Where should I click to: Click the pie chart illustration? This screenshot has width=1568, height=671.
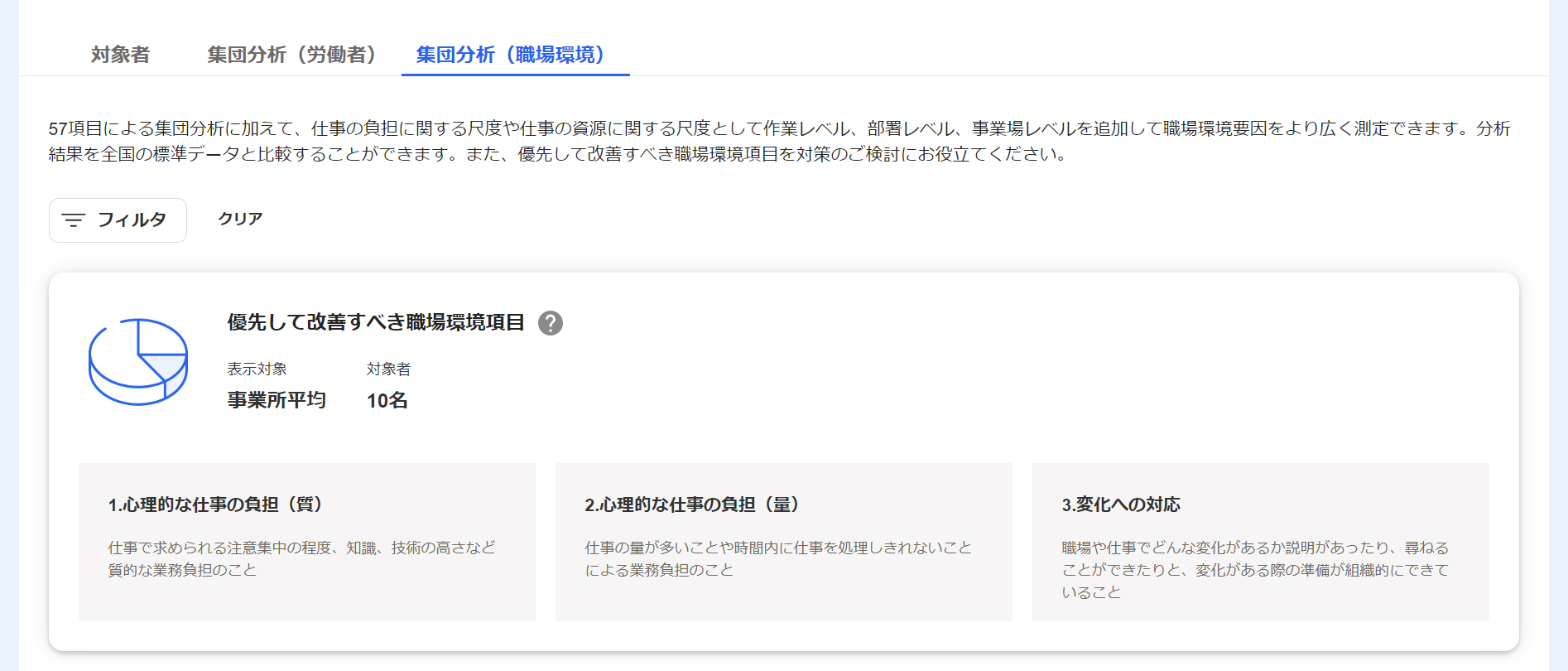138,362
